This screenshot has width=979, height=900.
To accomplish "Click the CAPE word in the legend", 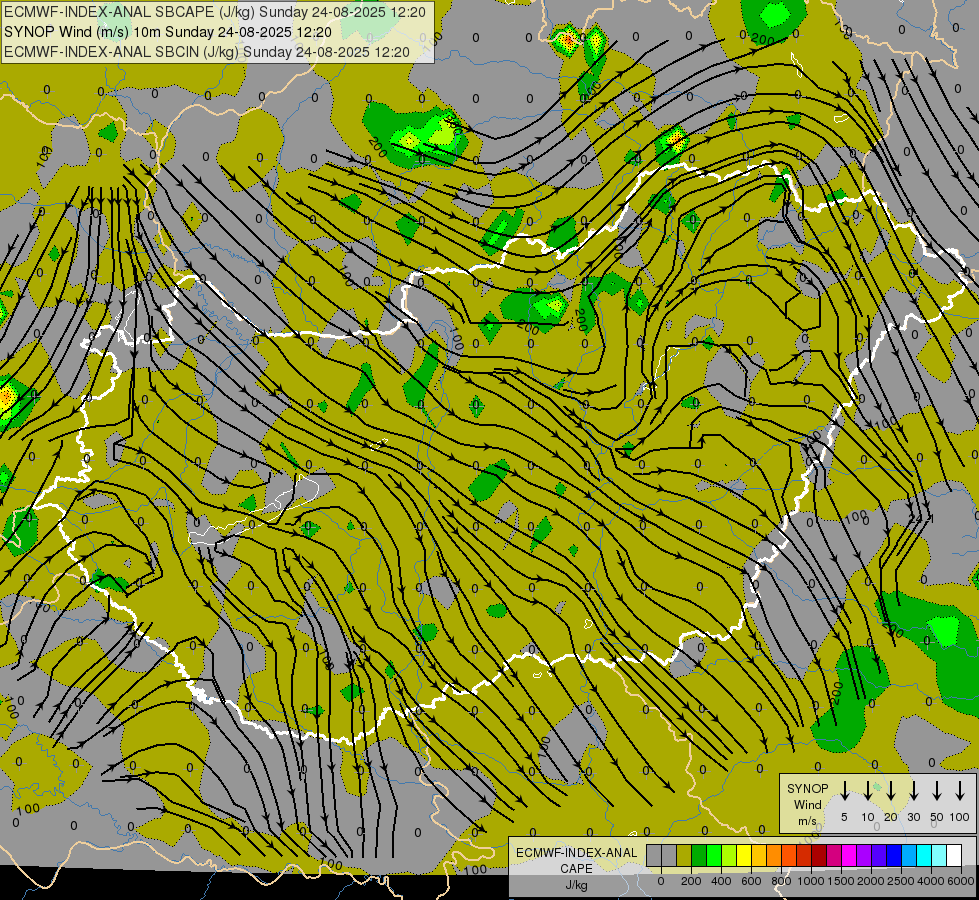I will click(x=576, y=869).
